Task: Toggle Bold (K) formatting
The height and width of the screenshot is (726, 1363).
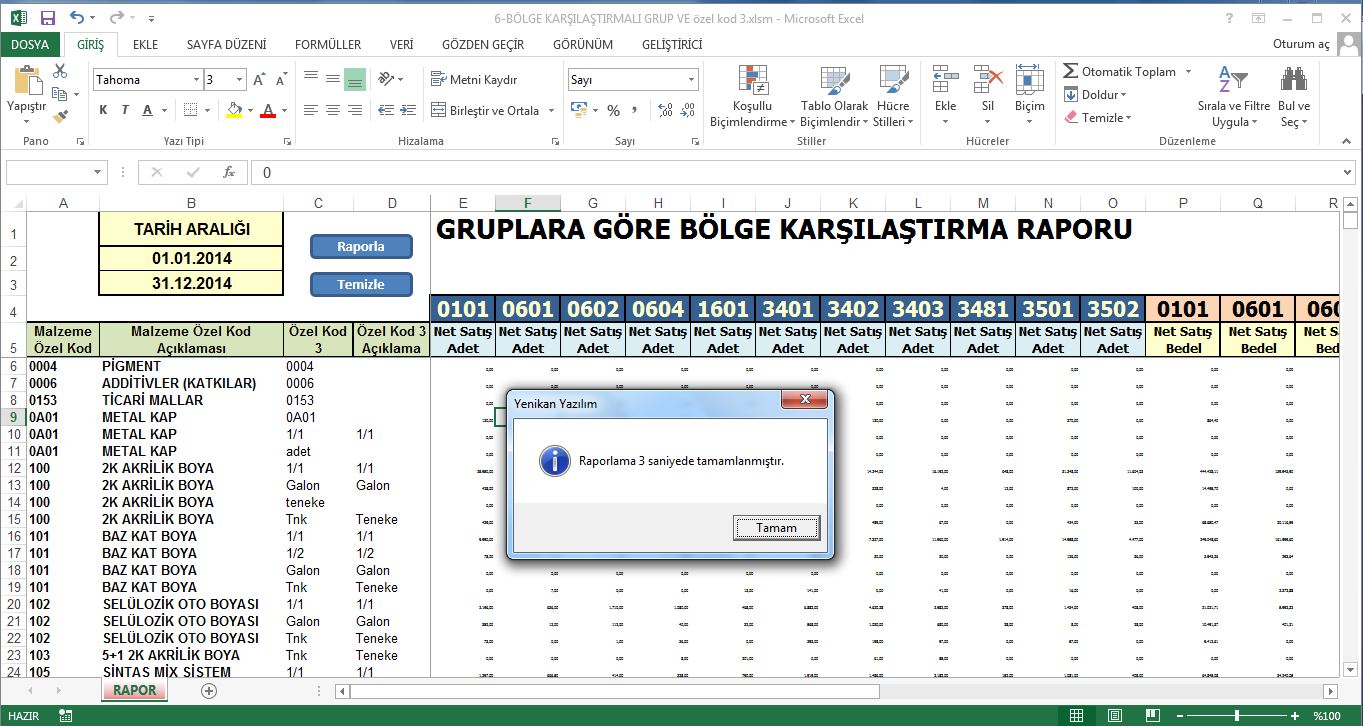Action: point(103,111)
